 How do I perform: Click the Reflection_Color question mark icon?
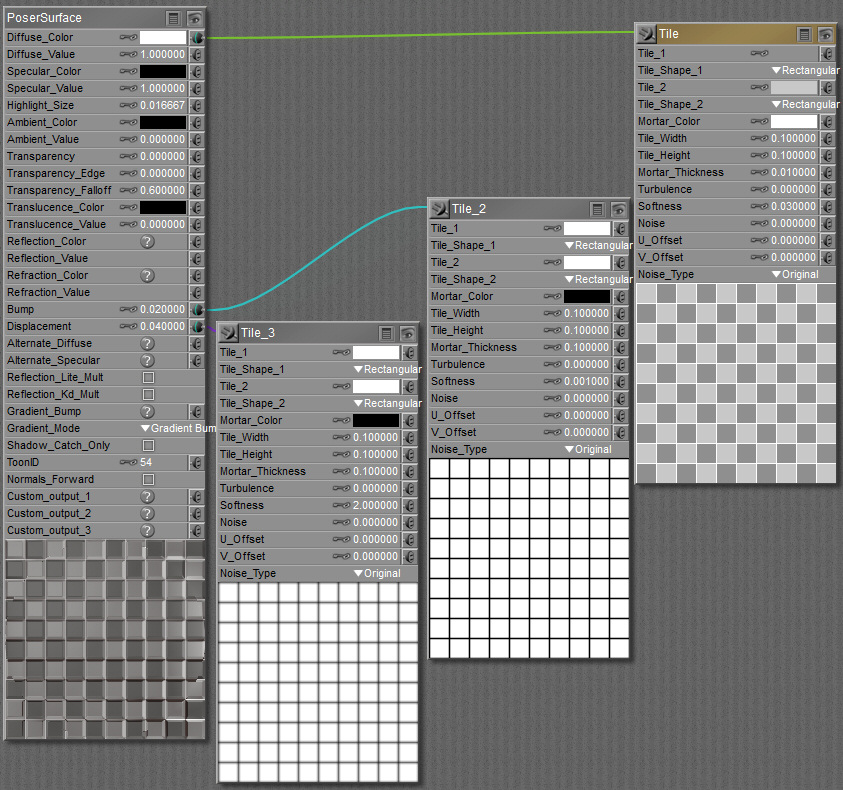coord(147,242)
